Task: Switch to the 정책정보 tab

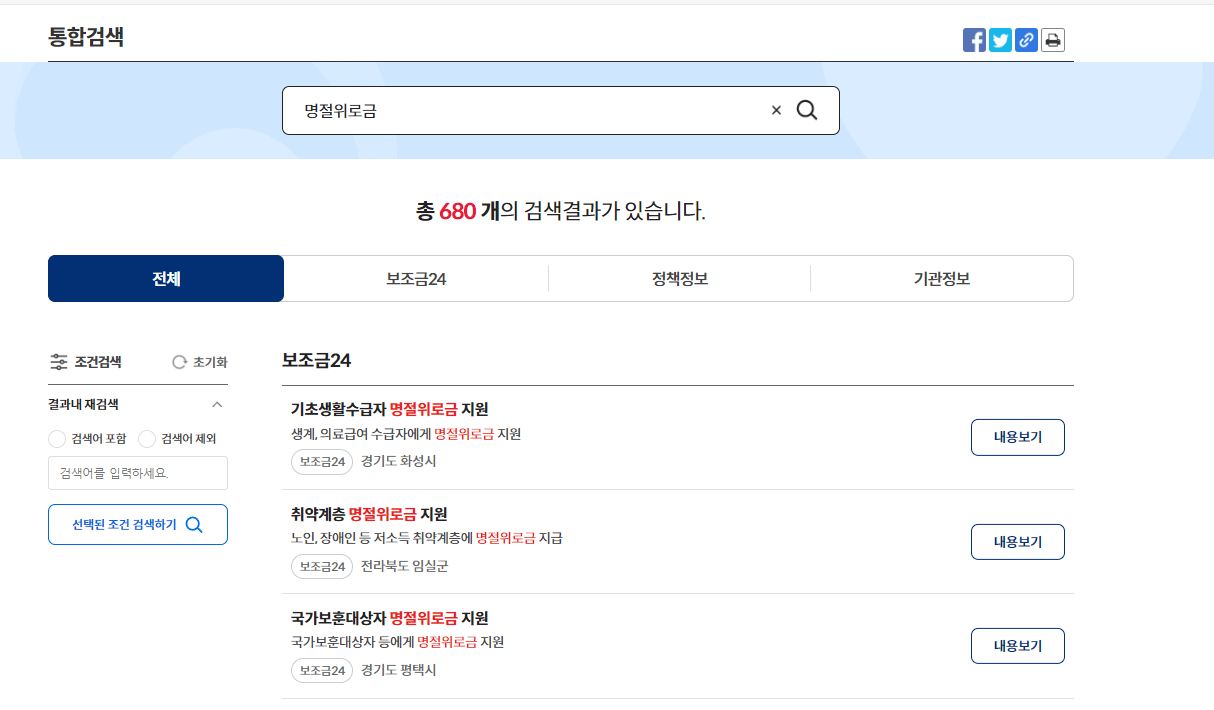Action: 679,278
